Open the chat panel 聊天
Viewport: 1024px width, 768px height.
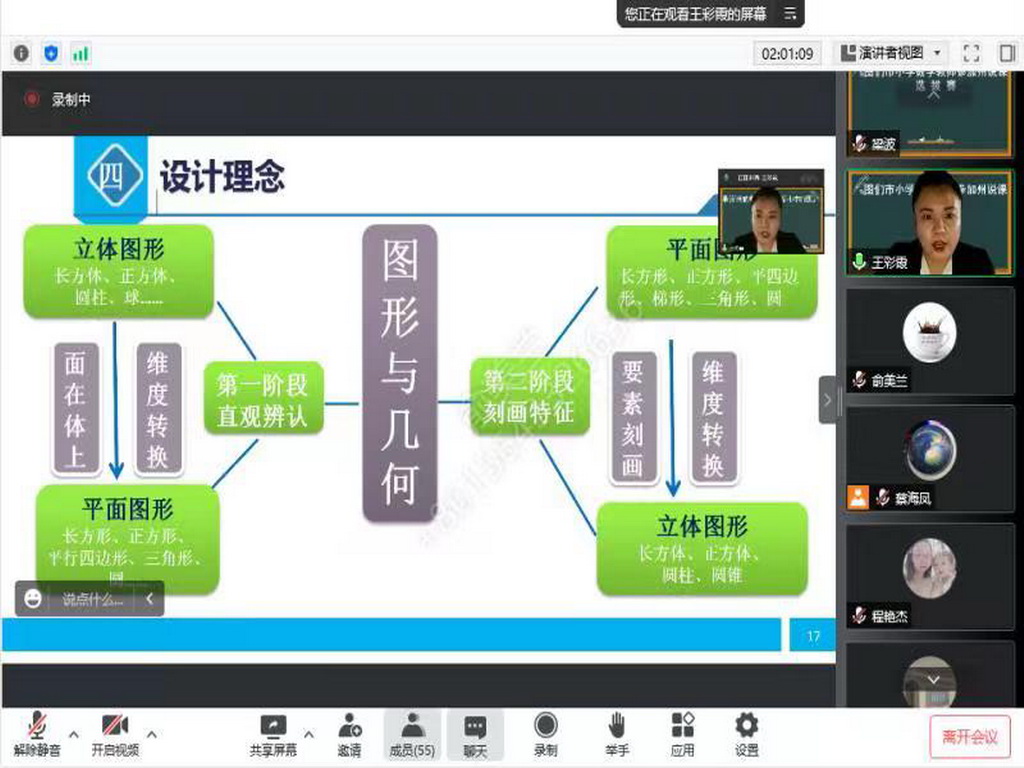click(475, 735)
